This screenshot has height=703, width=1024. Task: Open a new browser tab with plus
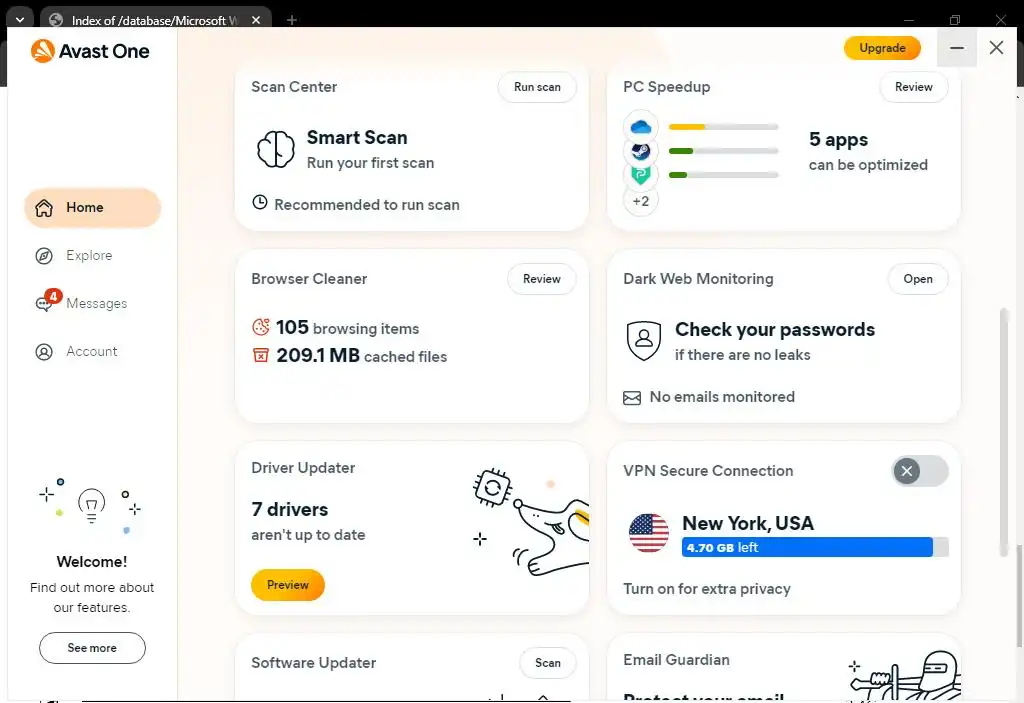pyautogui.click(x=292, y=20)
